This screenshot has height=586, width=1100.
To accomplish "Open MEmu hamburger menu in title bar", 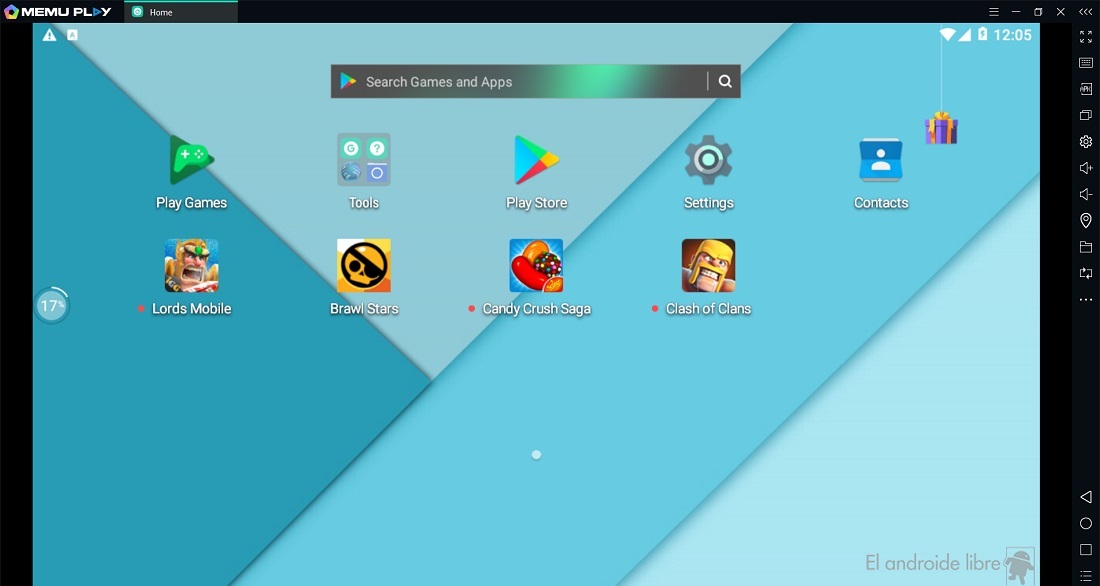I will tap(993, 12).
